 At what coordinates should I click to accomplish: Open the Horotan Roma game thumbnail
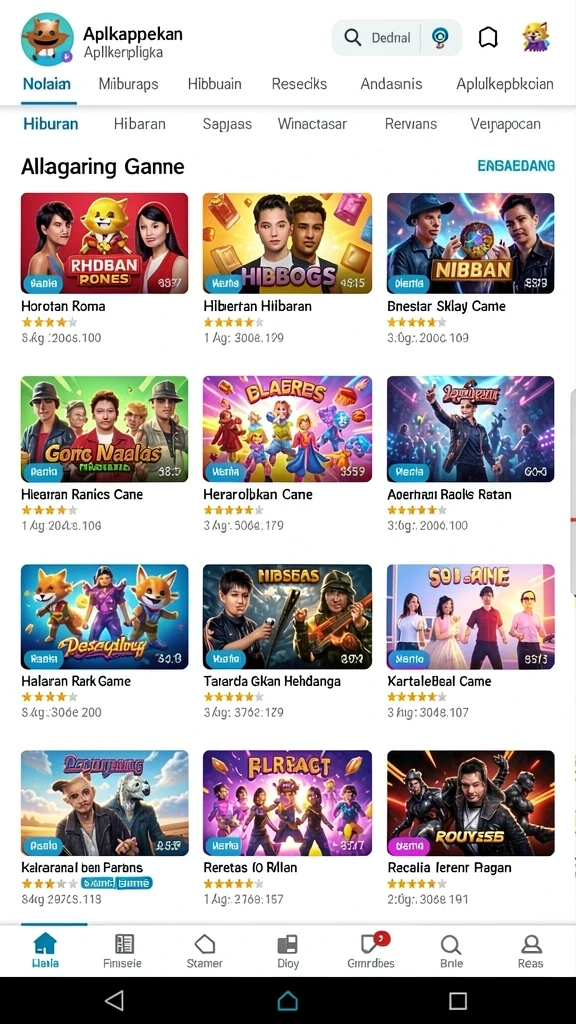(104, 244)
